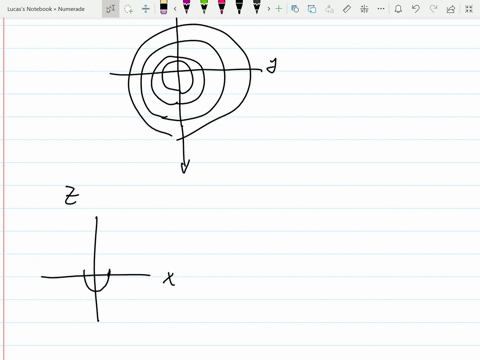Select the object or type text tool
480x360 pixels.
[x=111, y=9]
